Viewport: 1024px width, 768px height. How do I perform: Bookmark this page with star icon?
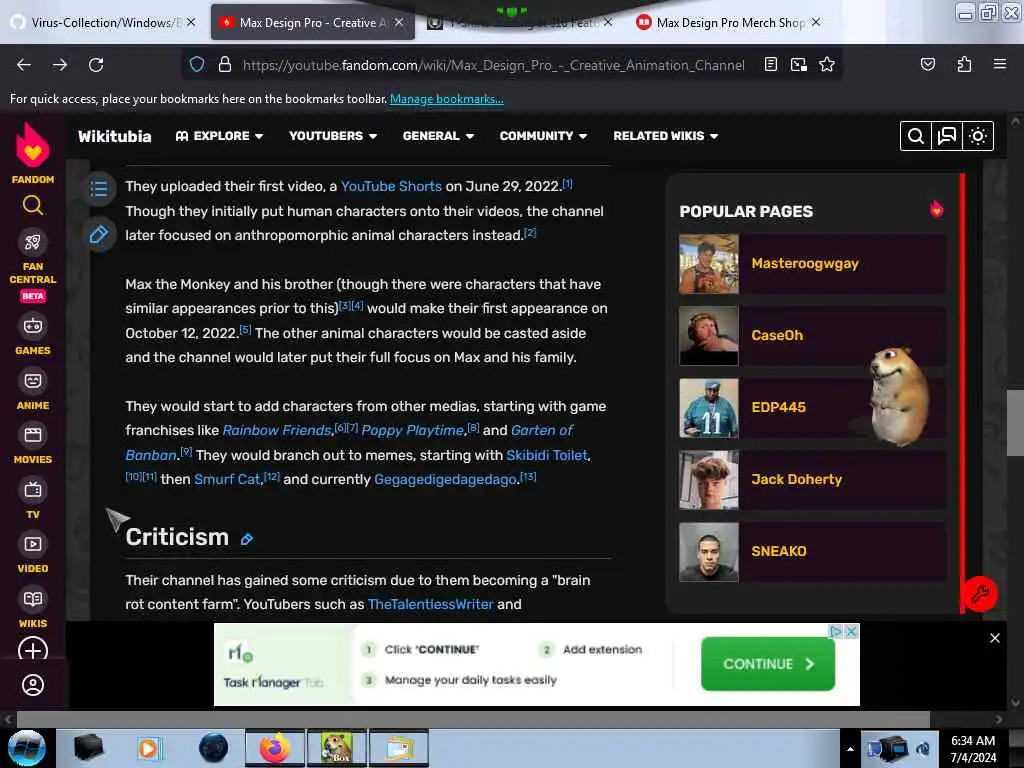coord(827,65)
